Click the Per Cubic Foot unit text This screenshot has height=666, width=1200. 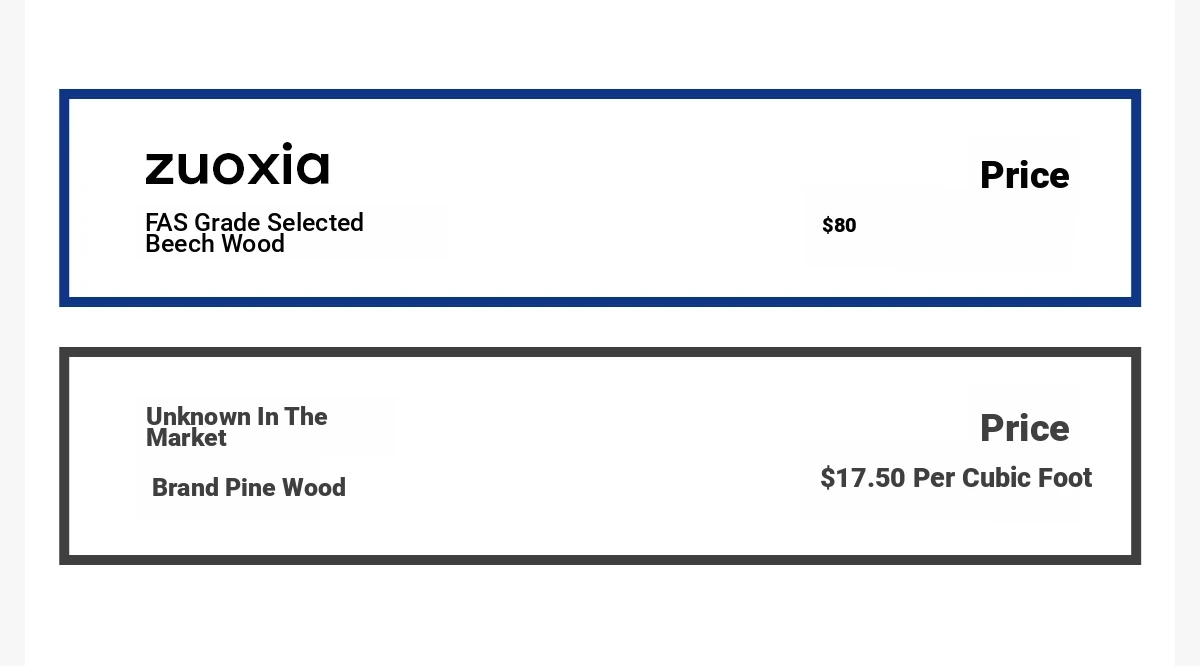point(1002,478)
